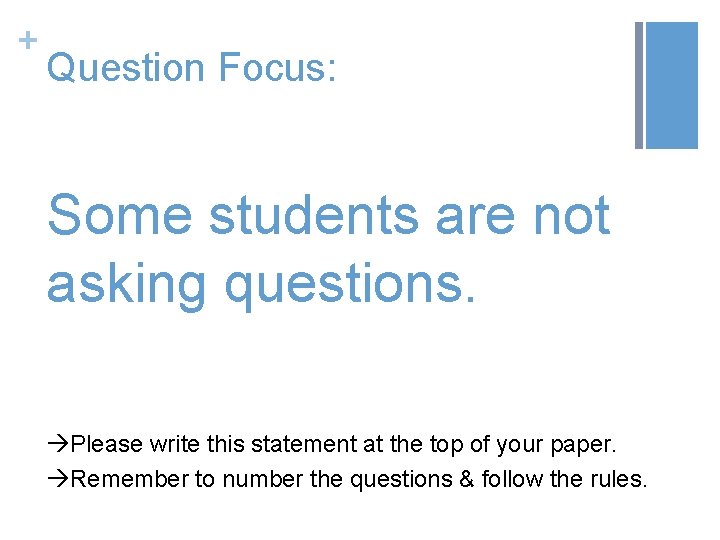The image size is (720, 540).
Task: Click the word 'students' in the statement
Action: [x=316, y=215]
